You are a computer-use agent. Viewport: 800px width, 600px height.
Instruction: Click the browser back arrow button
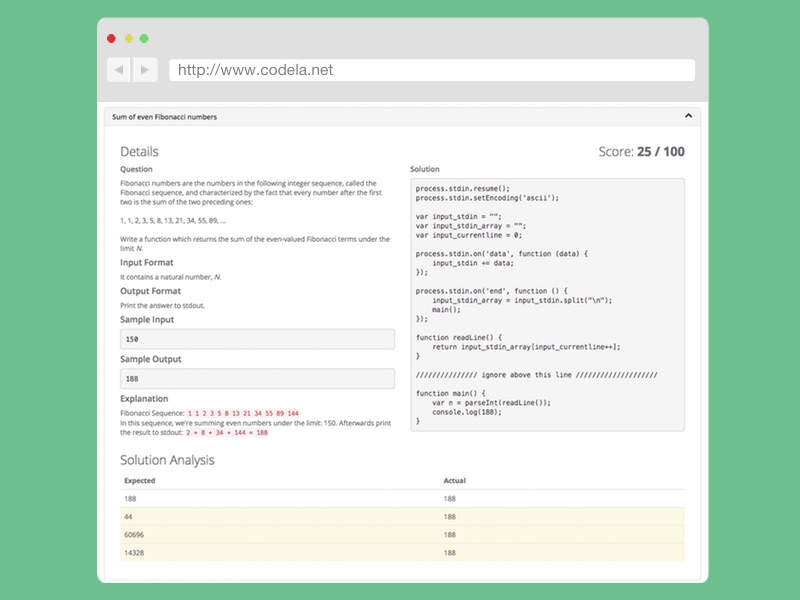[119, 69]
